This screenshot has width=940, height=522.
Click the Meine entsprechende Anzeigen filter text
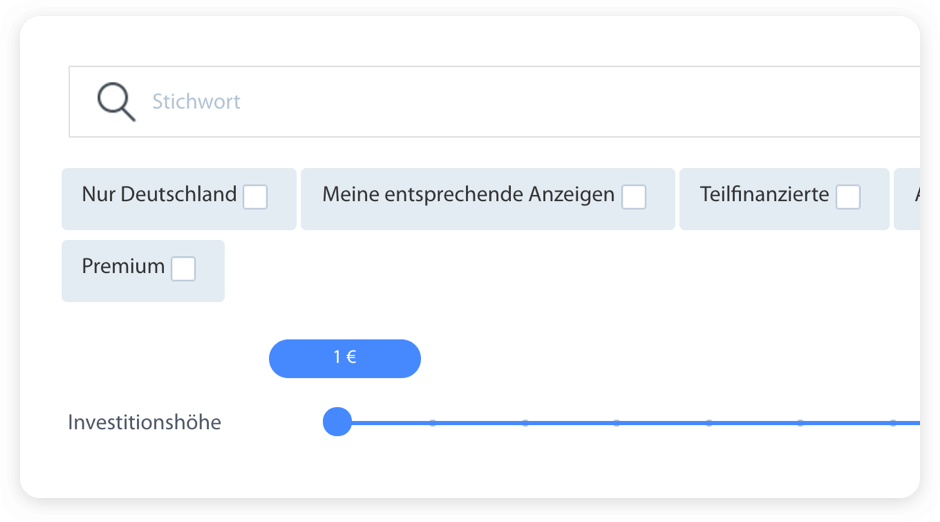[468, 195]
